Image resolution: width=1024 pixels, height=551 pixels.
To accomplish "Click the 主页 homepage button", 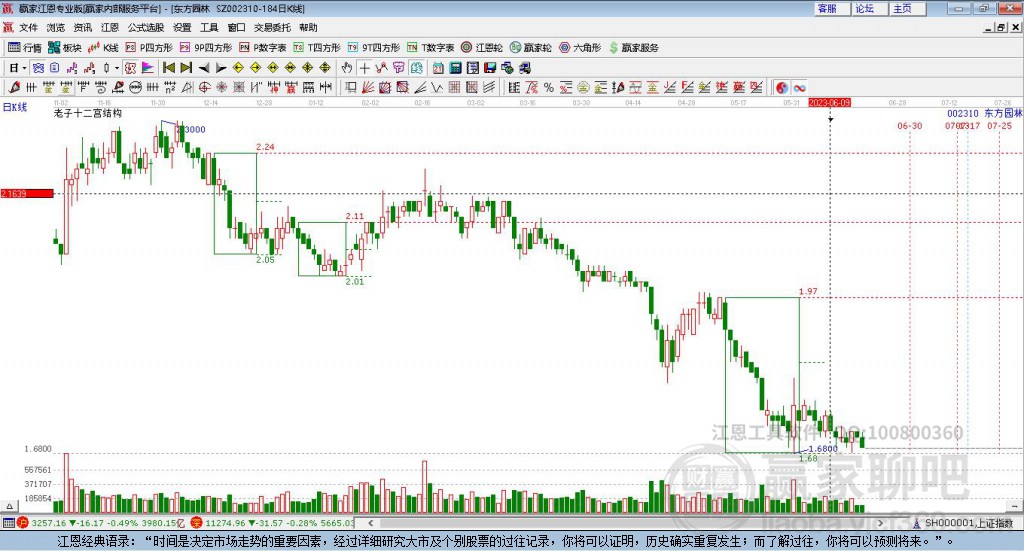I will click(x=908, y=8).
